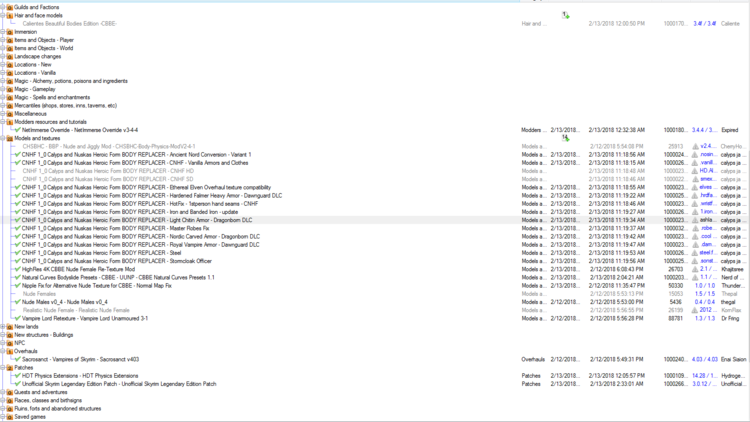This screenshot has width=750, height=422.
Task: Expand the Items and Objects - Player category
Action: pyautogui.click(x=2, y=40)
